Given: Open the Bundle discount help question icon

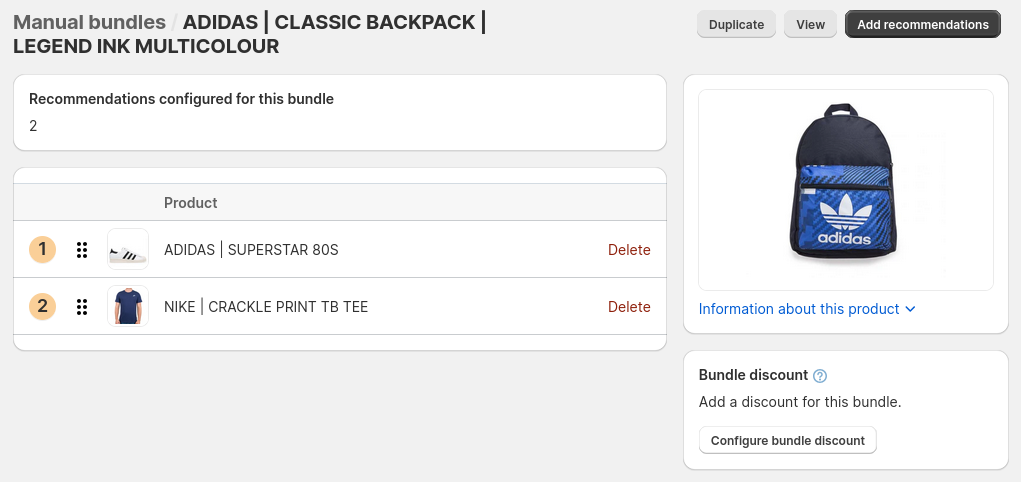Looking at the screenshot, I should pyautogui.click(x=820, y=376).
